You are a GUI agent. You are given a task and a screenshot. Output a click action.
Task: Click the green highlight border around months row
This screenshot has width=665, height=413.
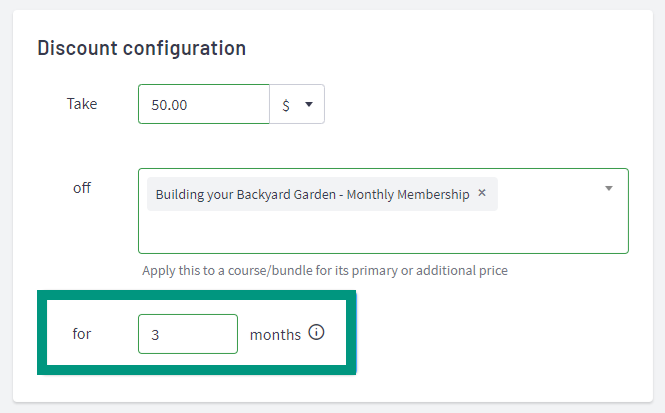196,295
